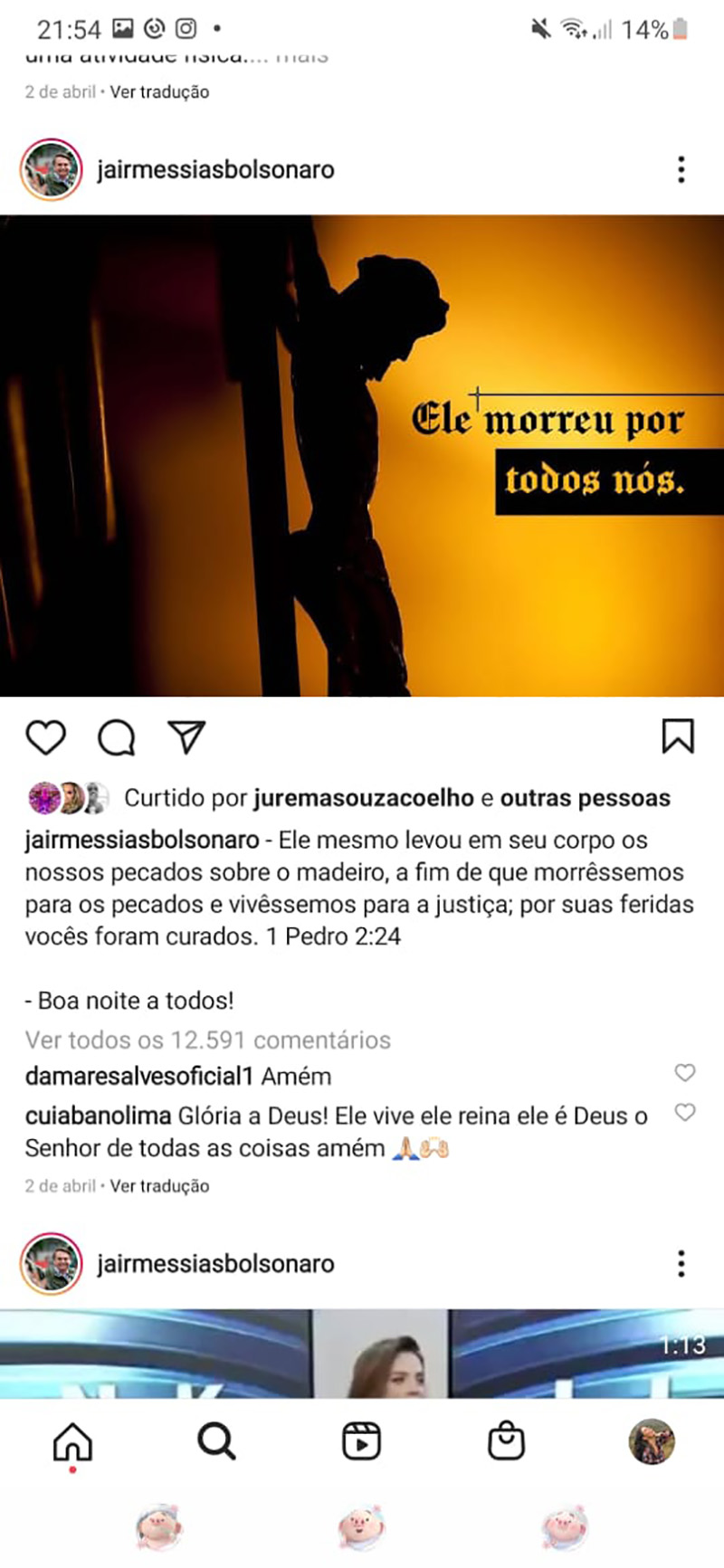Go to Home tab in bottom navigation
Image resolution: width=724 pixels, height=1568 pixels.
72,1441
